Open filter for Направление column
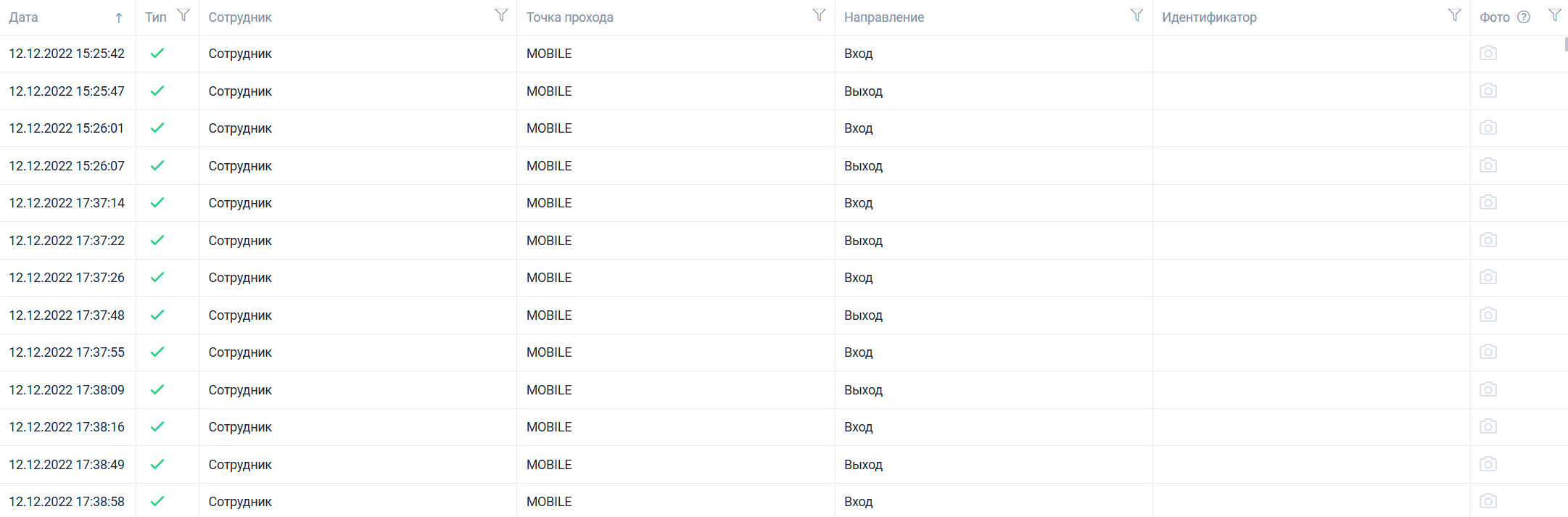 pos(1136,15)
